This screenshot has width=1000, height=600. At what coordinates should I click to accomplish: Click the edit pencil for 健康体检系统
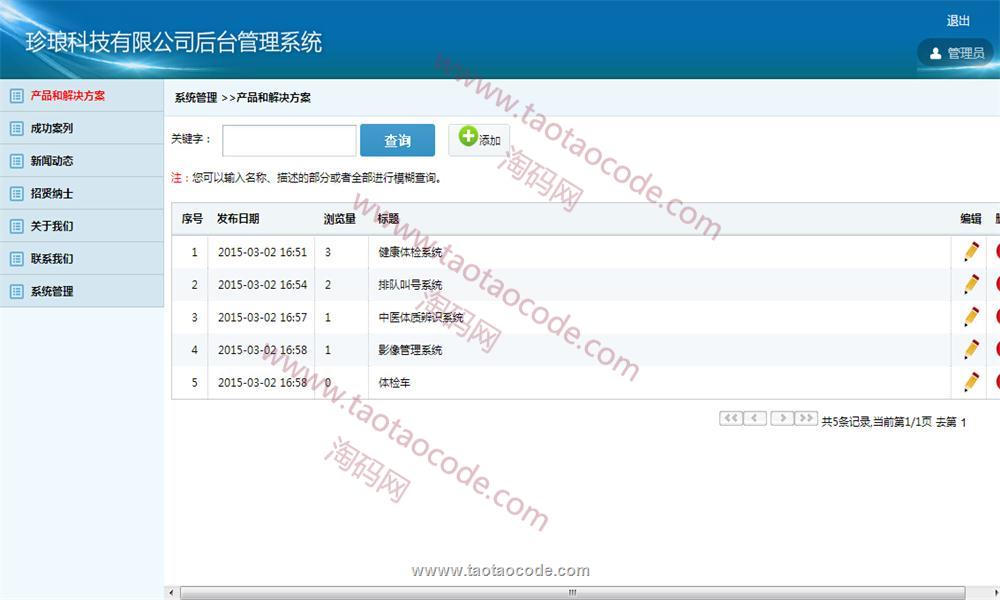[971, 252]
